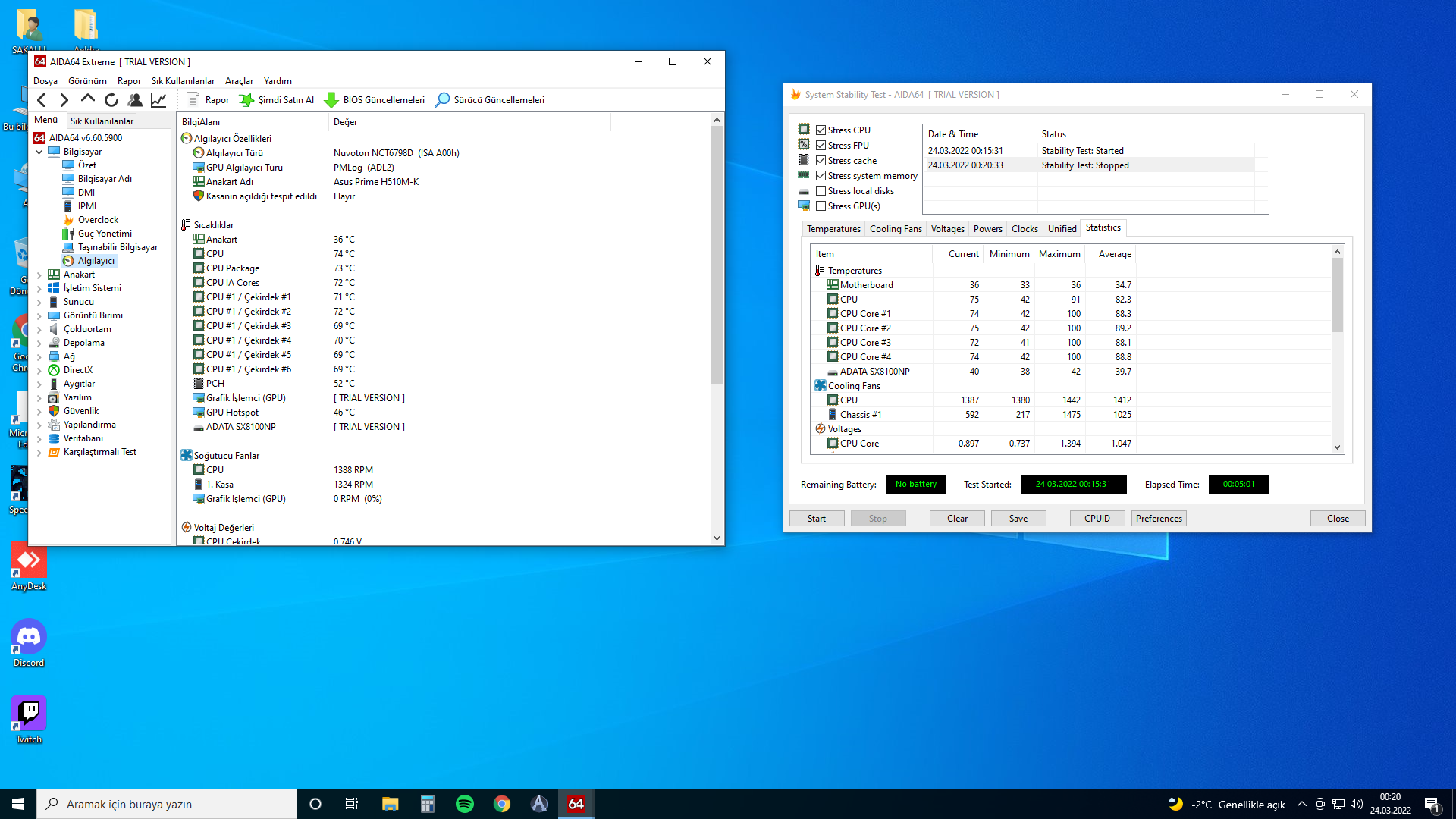Viewport: 1456px width, 819px height.
Task: Refresh the AIDA64 sensor page
Action: coord(111,99)
